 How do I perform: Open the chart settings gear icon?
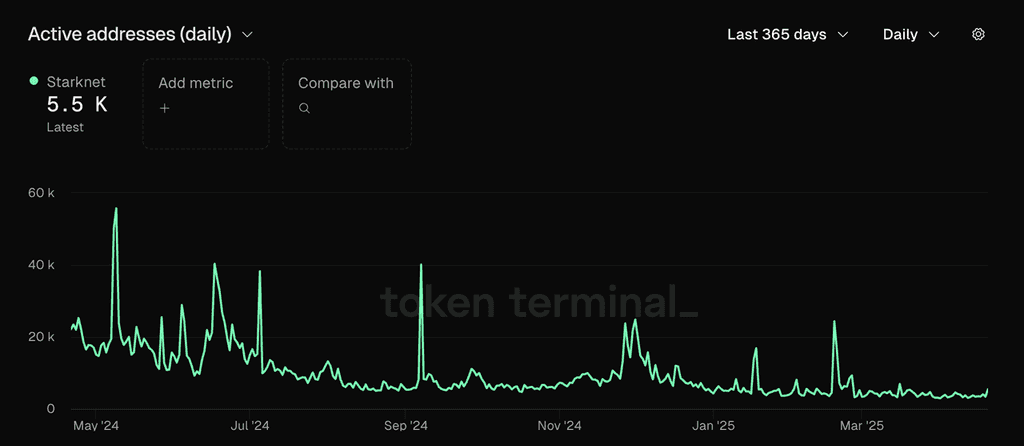978,35
